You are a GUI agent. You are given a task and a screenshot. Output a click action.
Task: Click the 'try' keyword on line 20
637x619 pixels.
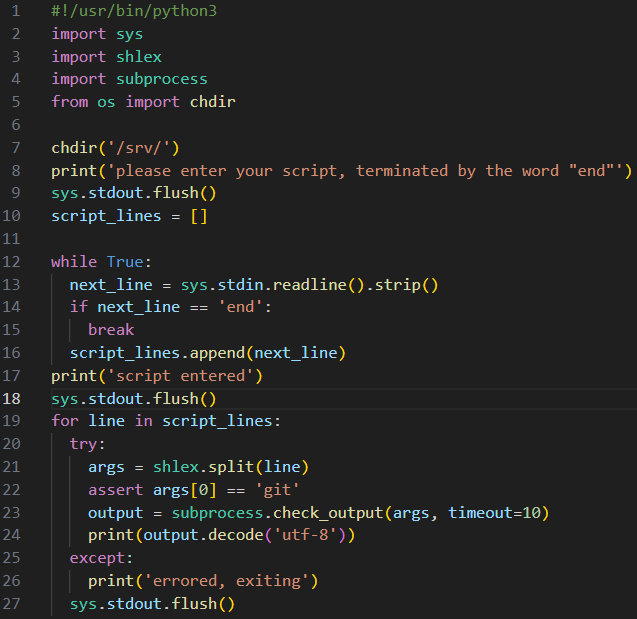[83, 444]
